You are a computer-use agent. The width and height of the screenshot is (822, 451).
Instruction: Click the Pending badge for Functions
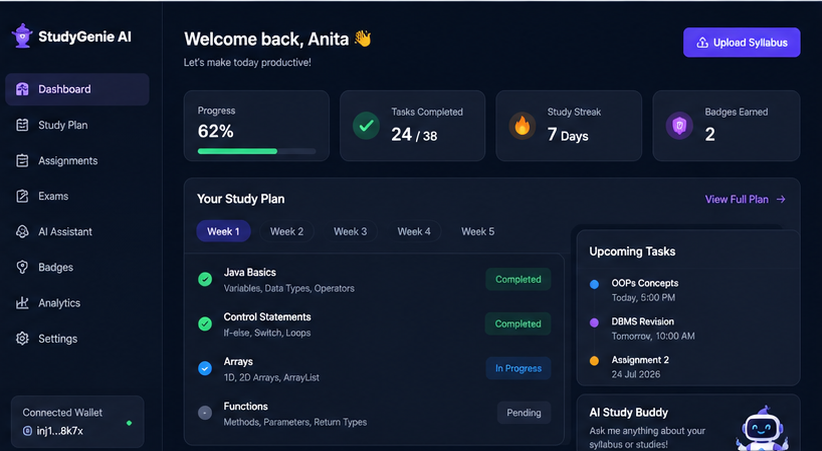point(524,413)
